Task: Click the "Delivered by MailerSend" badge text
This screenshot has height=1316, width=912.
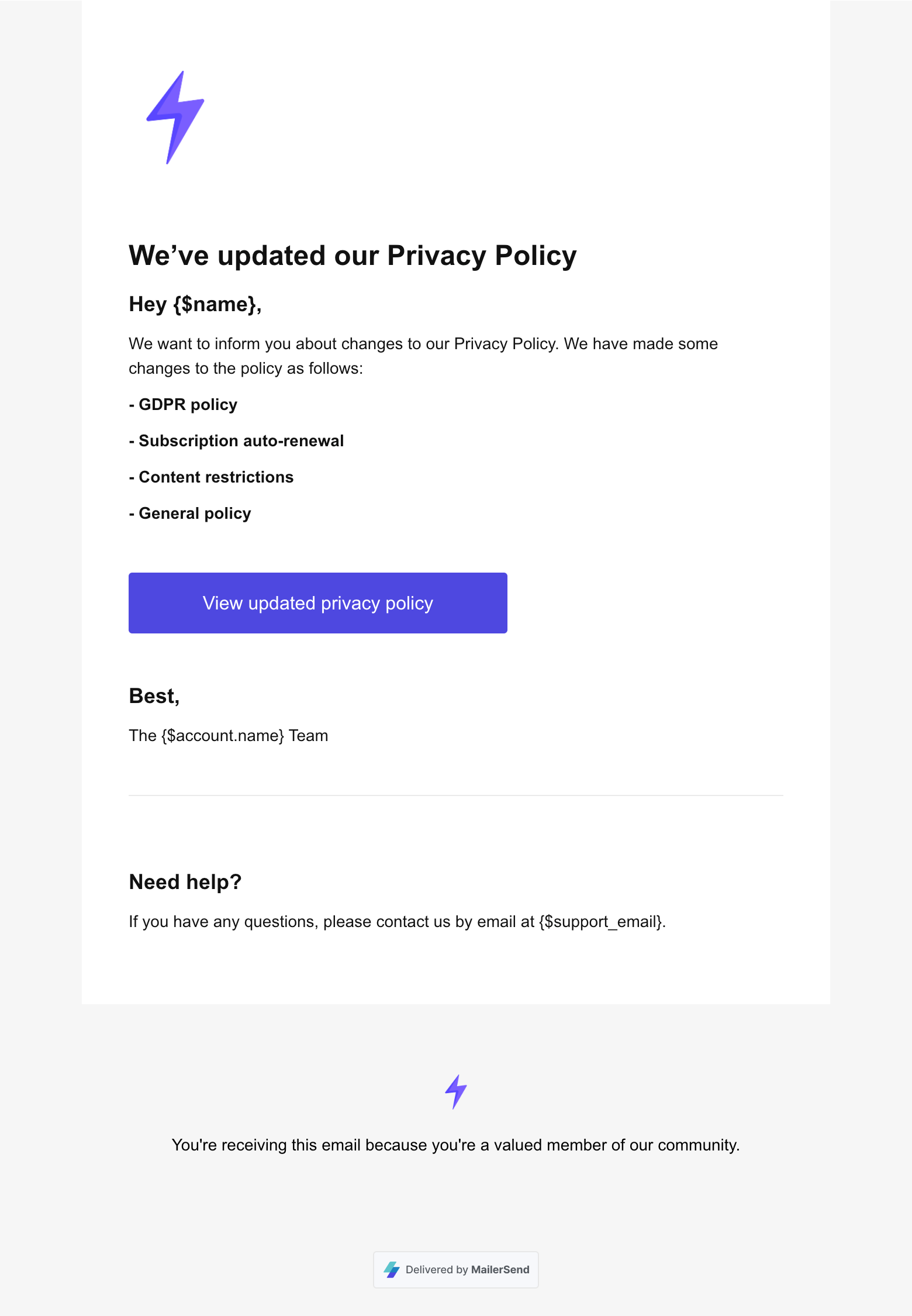Action: [x=467, y=1270]
